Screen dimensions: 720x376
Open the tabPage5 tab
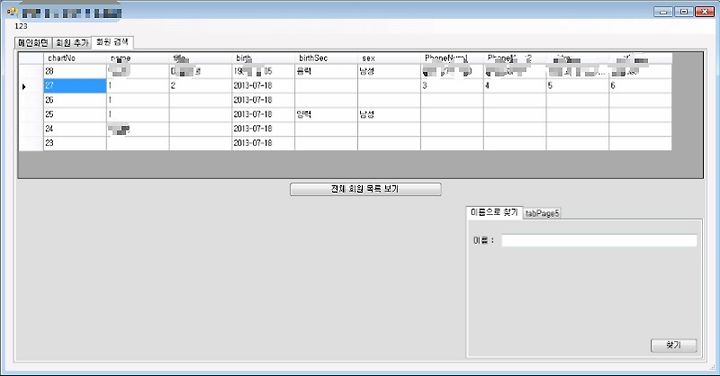[x=542, y=213]
